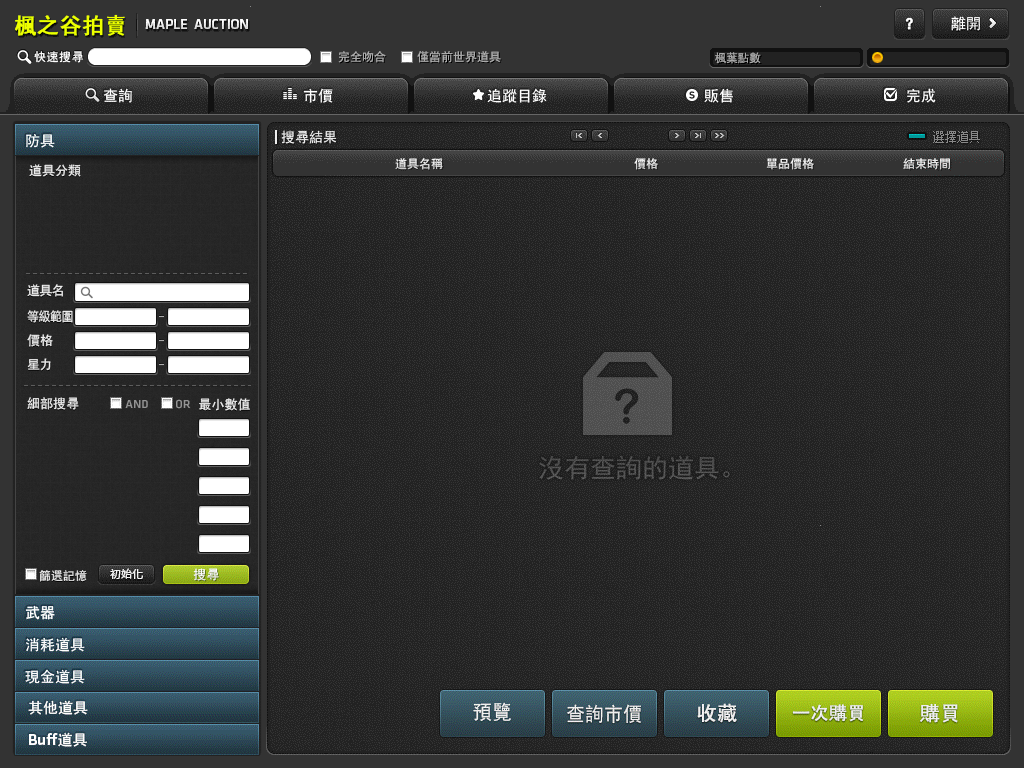Viewport: 1024px width, 768px height.
Task: Toggle 僅當前世界道具 checkbox
Action: click(407, 57)
